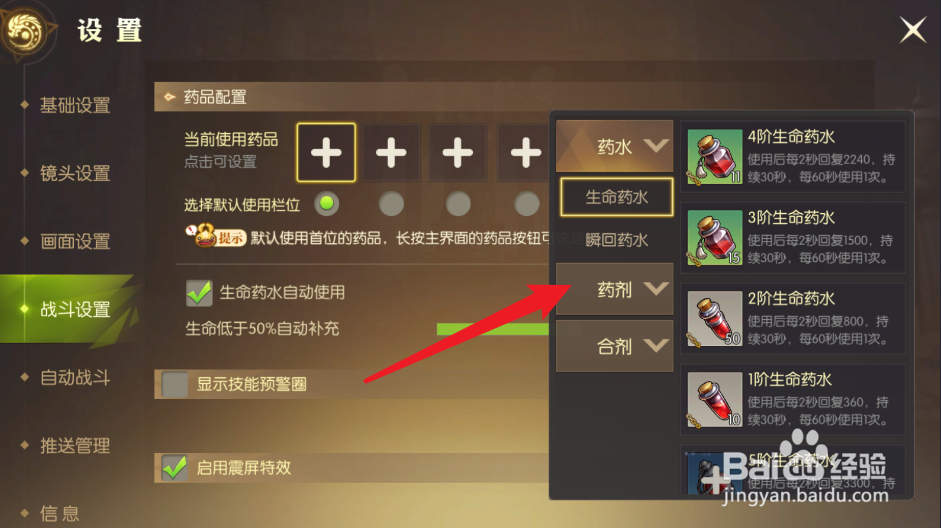Expand the 药剂 category dropdown

[615, 289]
